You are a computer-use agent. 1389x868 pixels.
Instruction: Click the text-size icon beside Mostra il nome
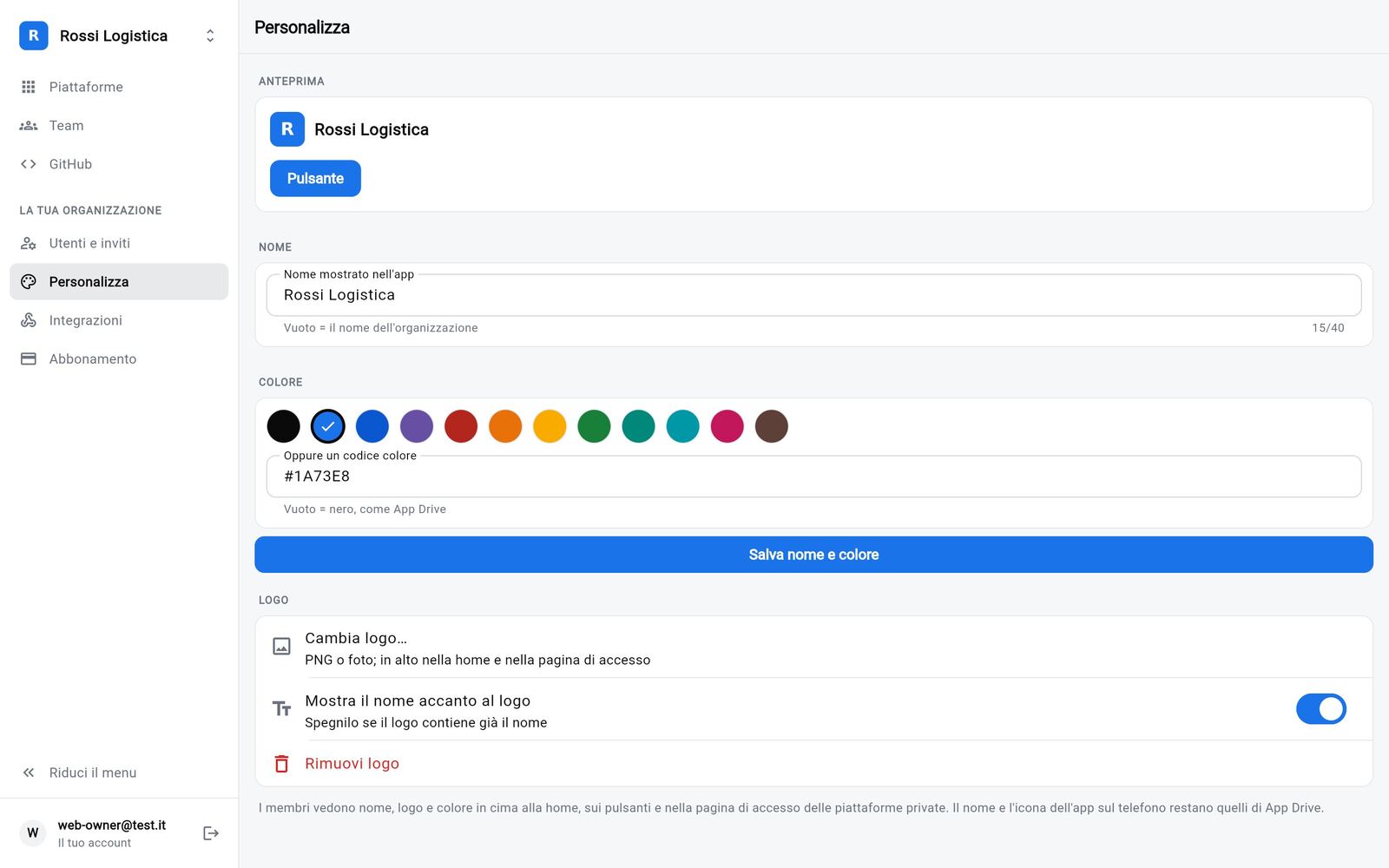point(282,709)
